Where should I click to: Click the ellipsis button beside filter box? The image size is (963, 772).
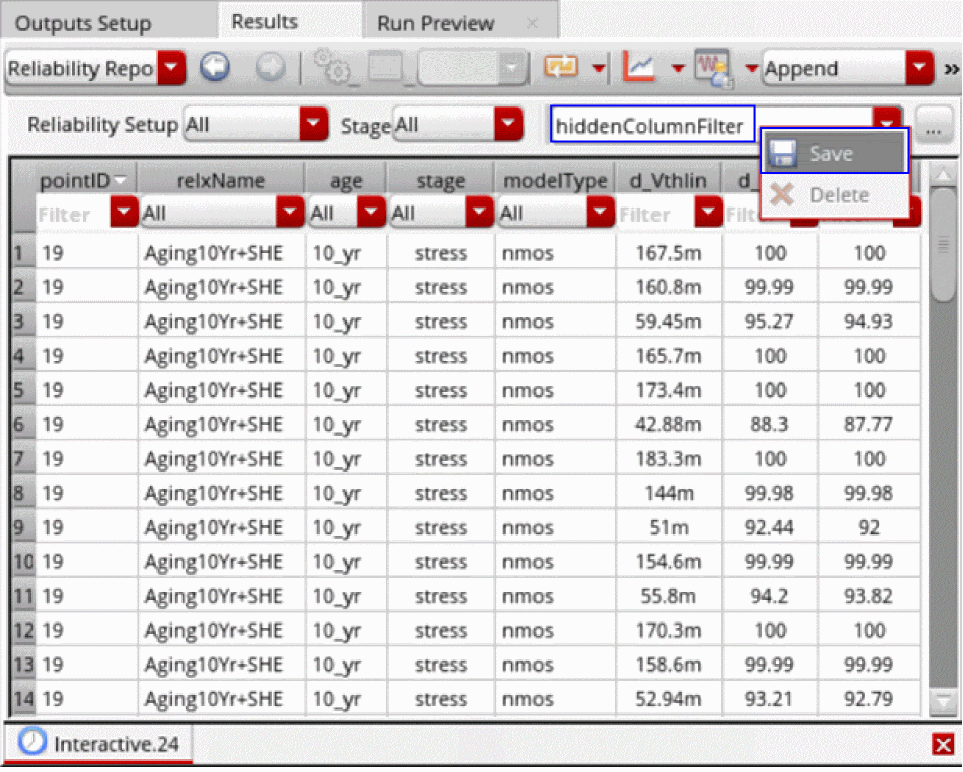(932, 126)
